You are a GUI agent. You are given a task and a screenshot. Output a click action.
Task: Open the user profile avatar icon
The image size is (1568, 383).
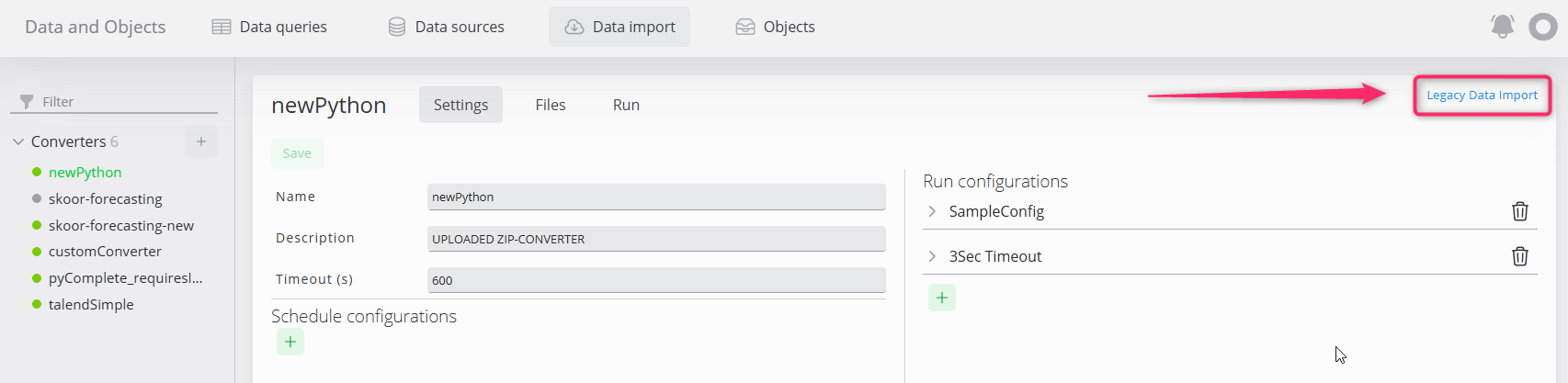[x=1542, y=27]
